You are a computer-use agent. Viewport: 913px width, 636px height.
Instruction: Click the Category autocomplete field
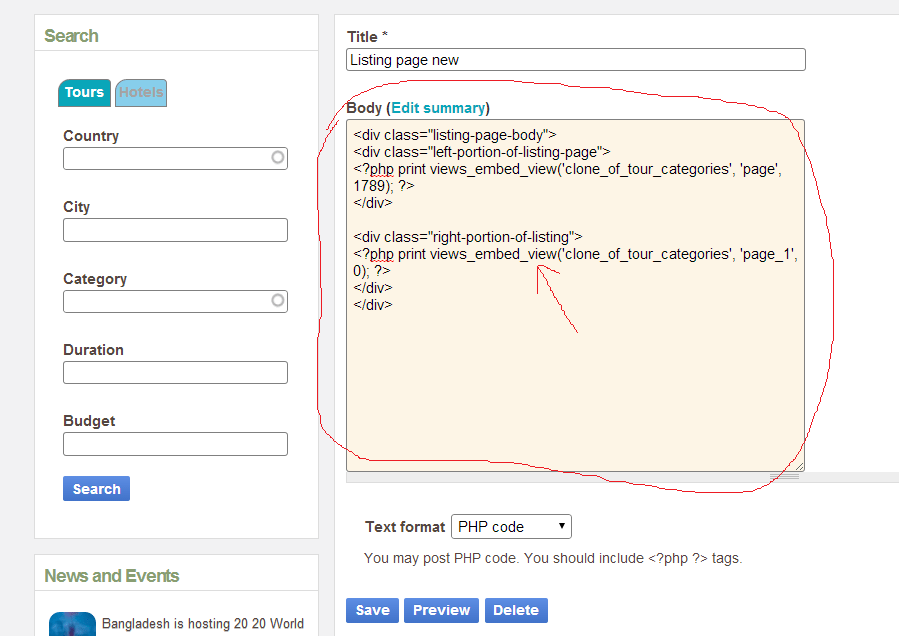(175, 301)
